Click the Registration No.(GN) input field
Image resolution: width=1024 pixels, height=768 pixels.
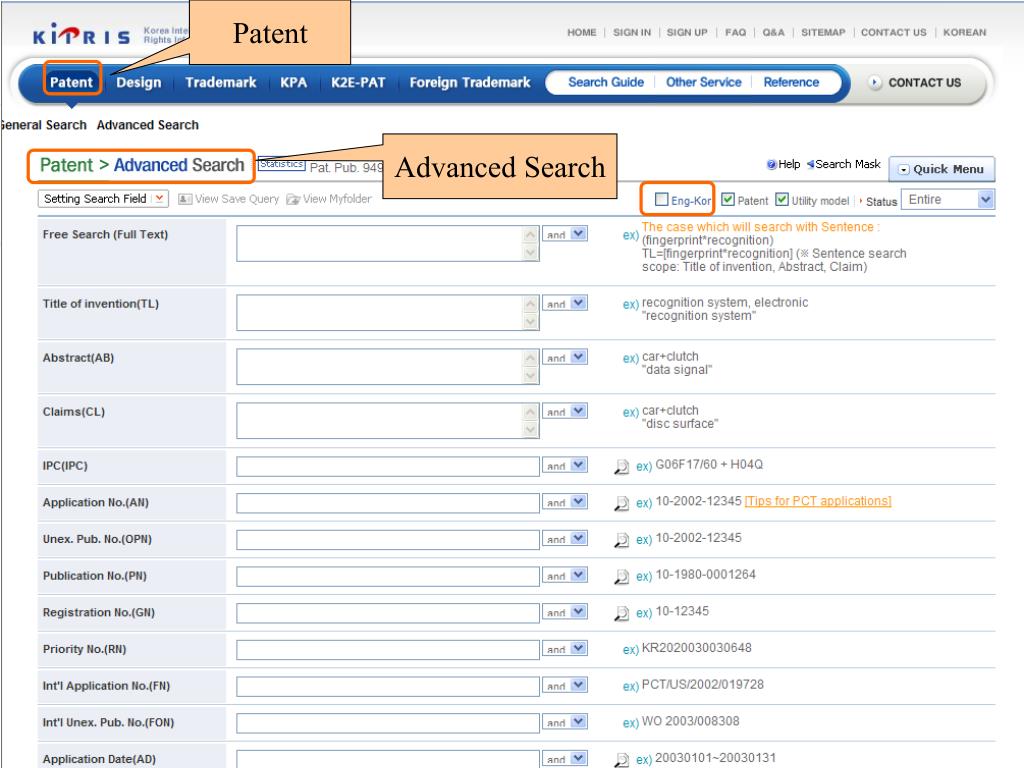[x=388, y=613]
